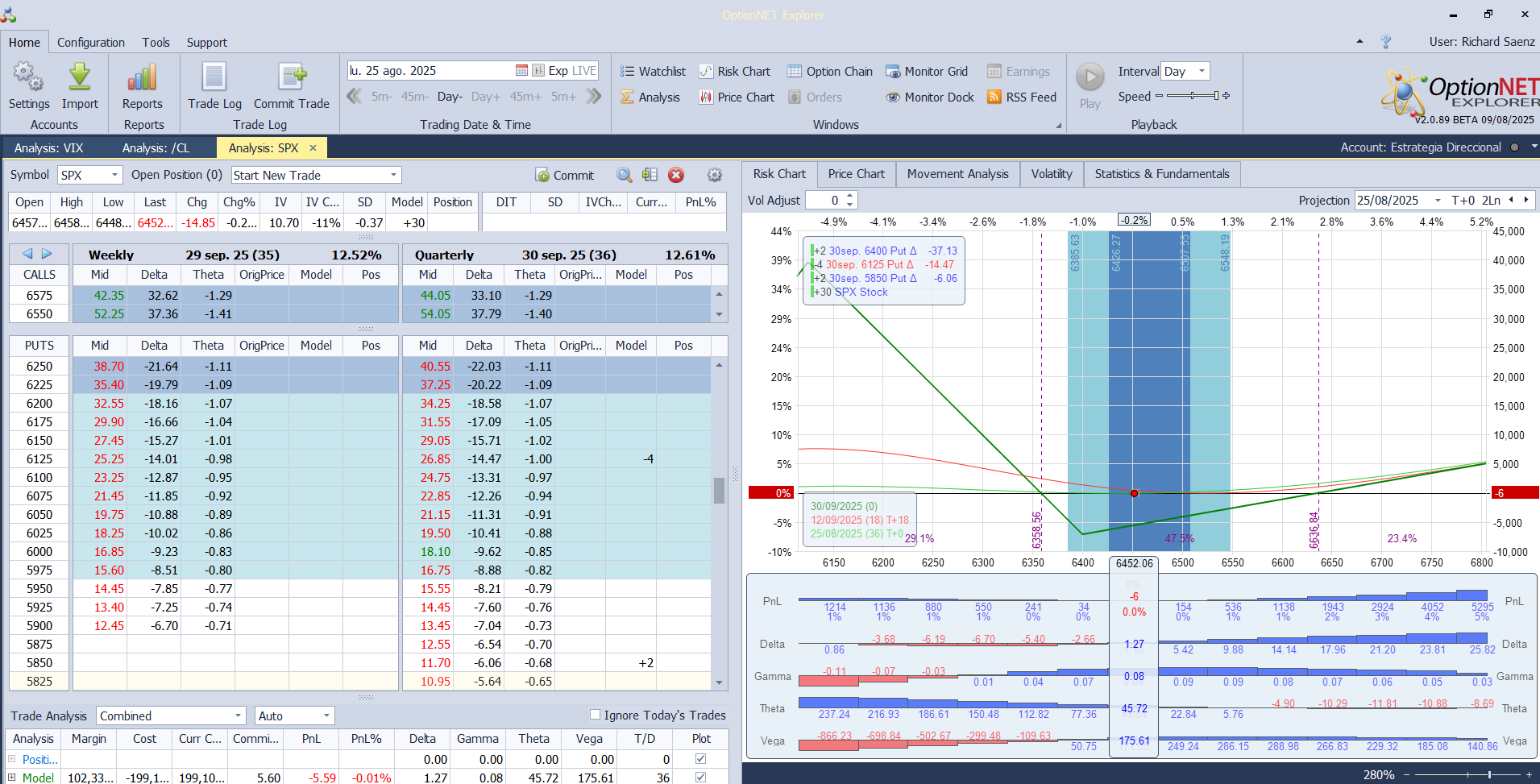Screen dimensions: 1540x784
Task: Open the Interval Day dropdown
Action: (1202, 71)
